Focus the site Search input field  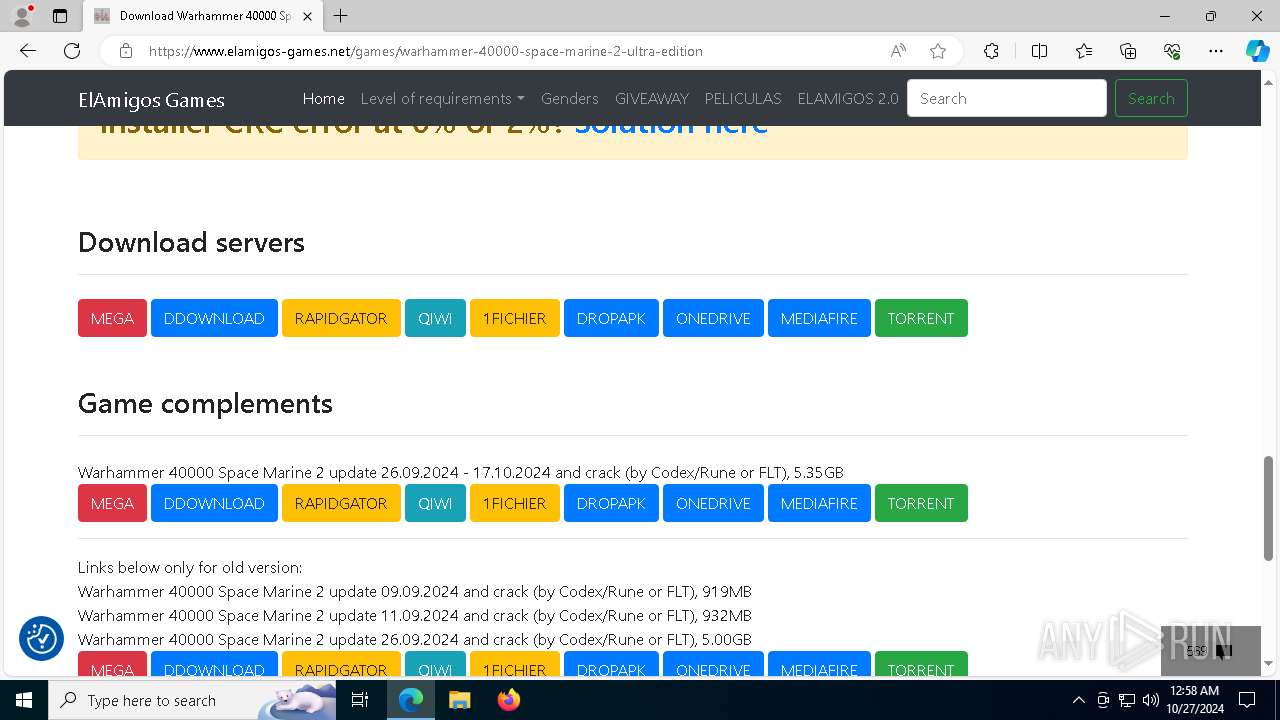click(x=1007, y=98)
